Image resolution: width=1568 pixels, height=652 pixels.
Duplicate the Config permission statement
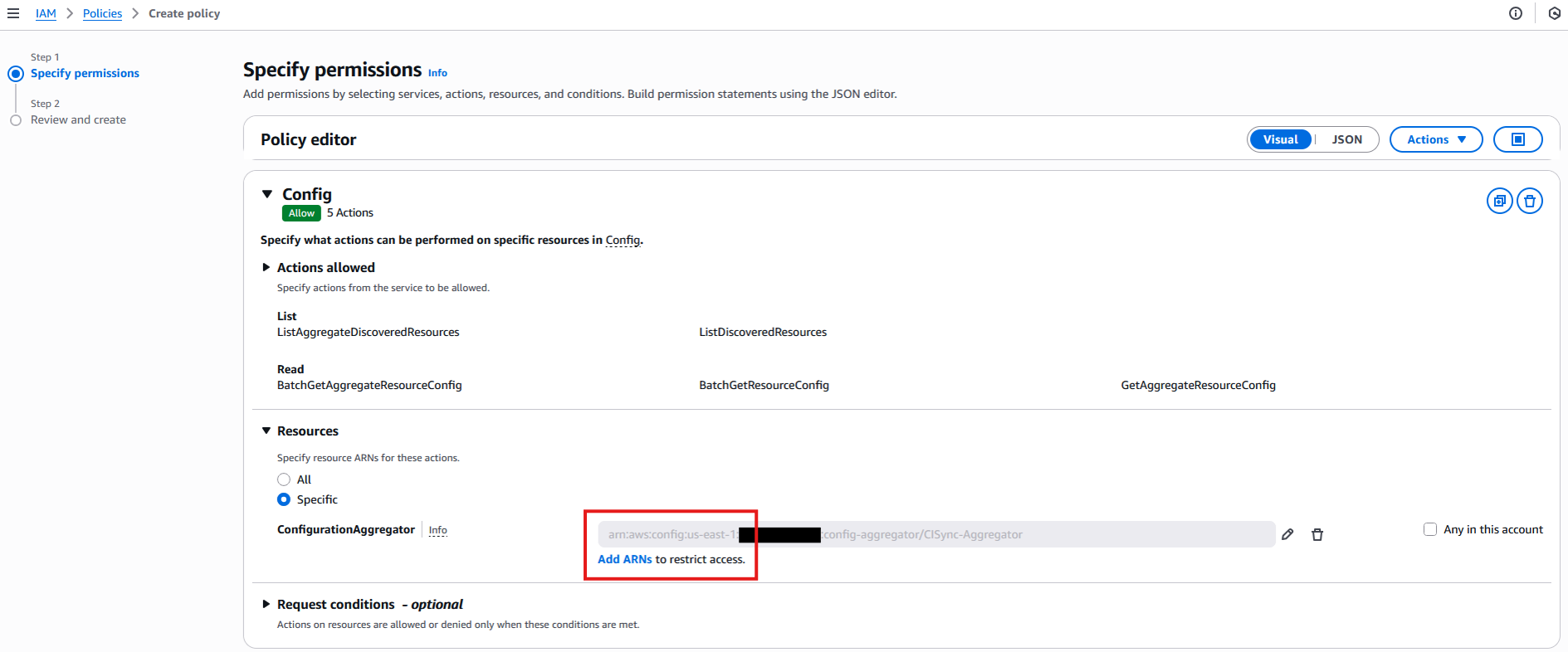point(1499,201)
